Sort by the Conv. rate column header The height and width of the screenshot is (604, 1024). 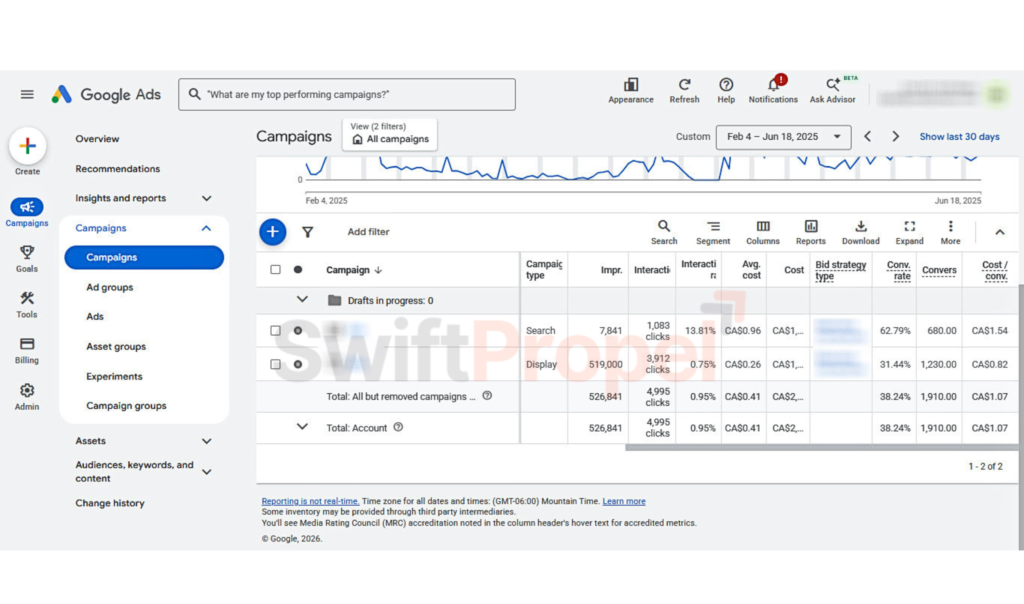[x=899, y=270]
